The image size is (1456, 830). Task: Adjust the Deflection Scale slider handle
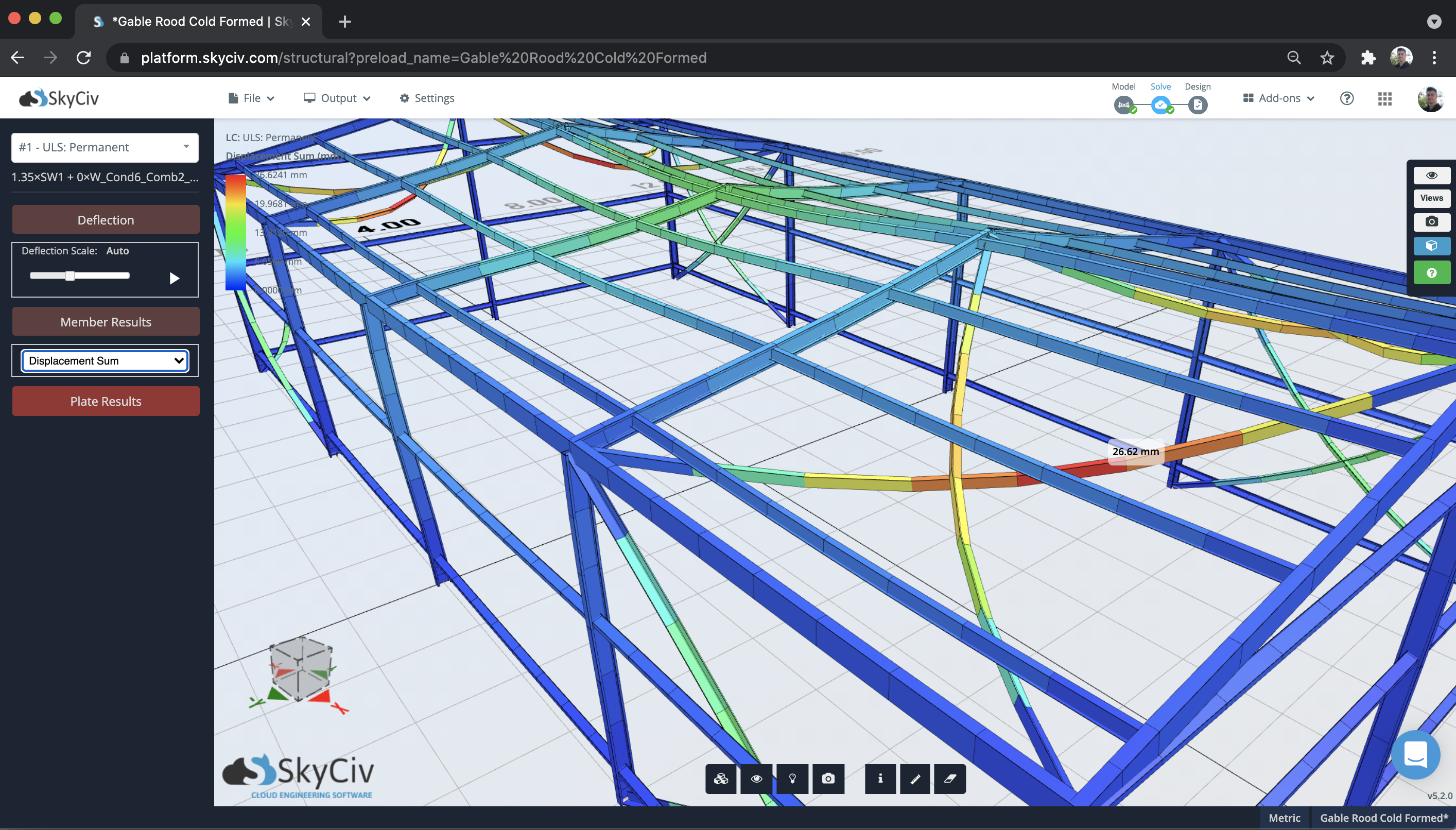[x=70, y=276]
